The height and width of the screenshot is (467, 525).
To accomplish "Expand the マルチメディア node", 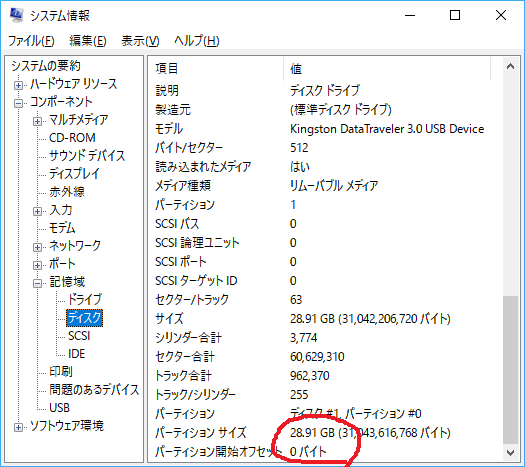I will coord(38,121).
